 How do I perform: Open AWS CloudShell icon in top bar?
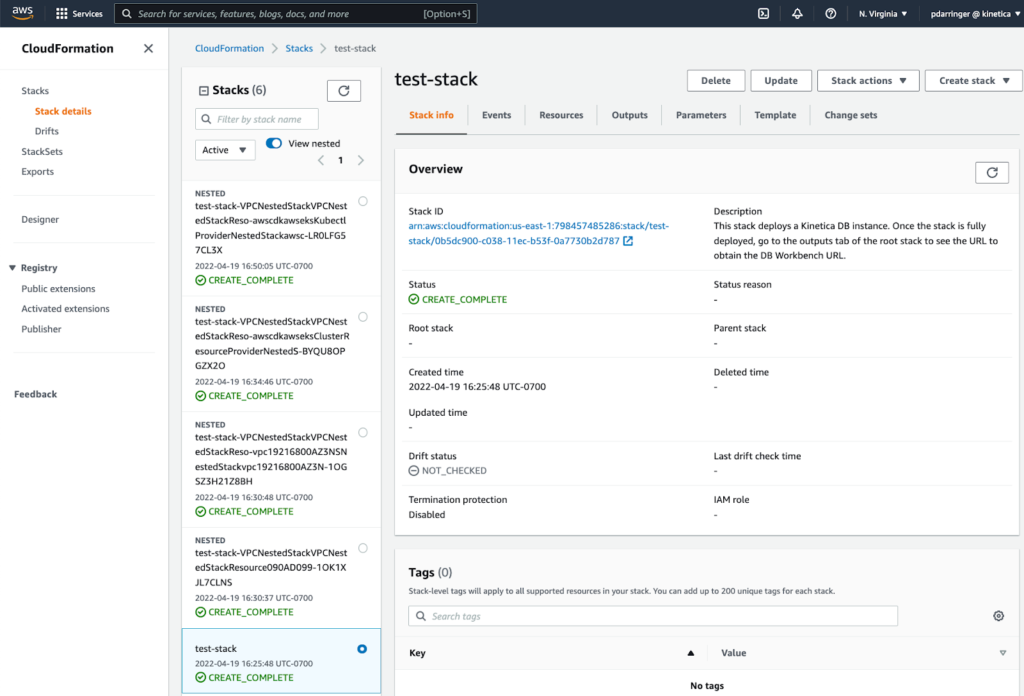[x=763, y=14]
